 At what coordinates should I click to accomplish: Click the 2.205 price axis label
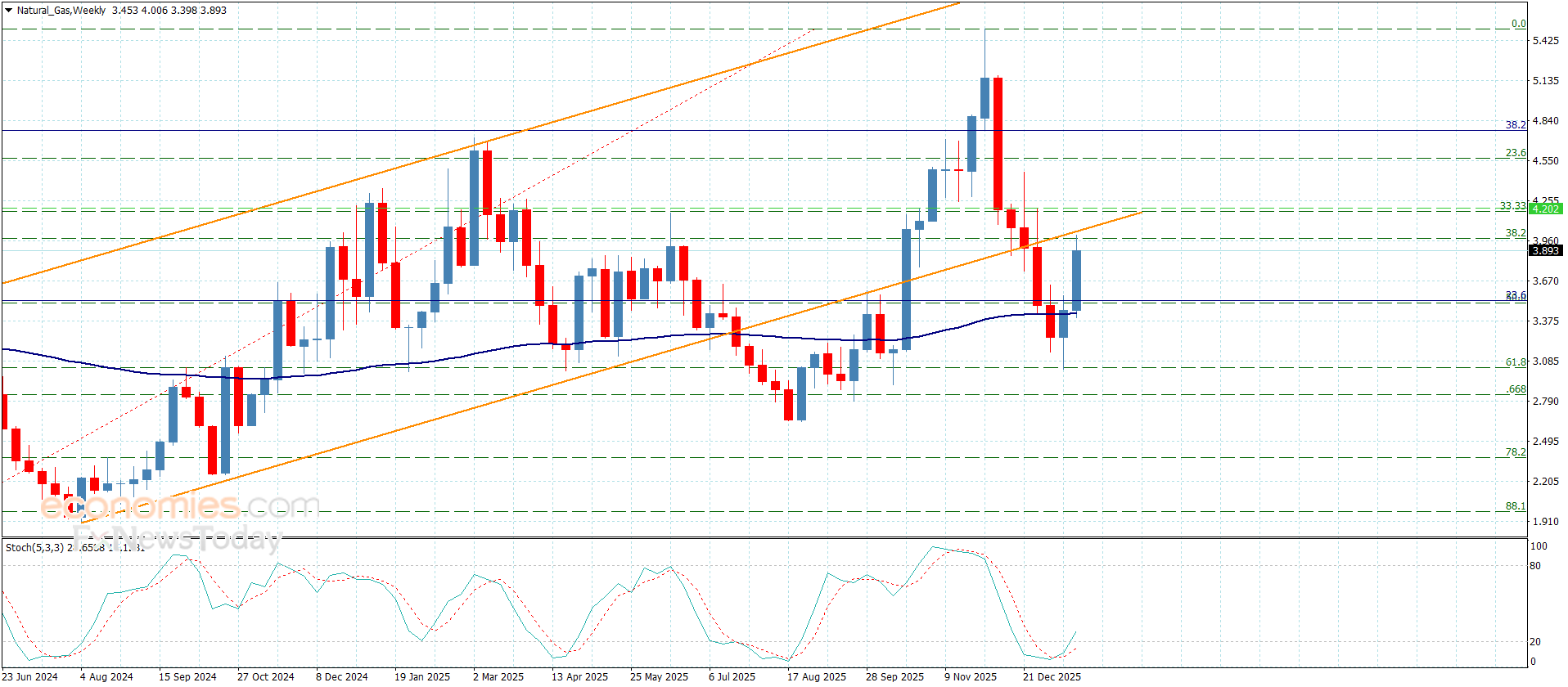(x=1545, y=482)
